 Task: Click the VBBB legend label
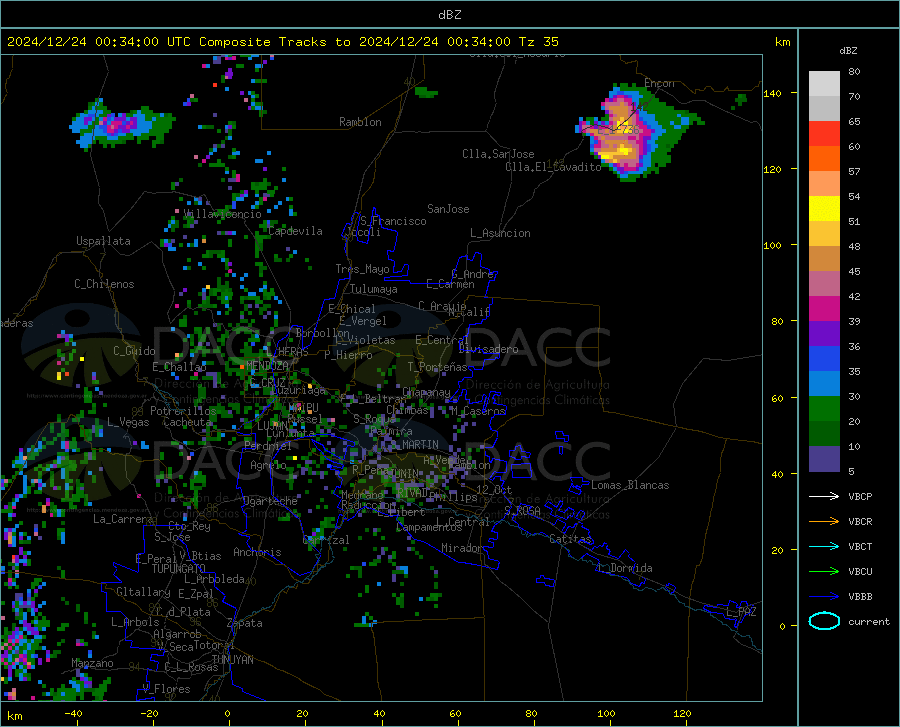click(860, 597)
